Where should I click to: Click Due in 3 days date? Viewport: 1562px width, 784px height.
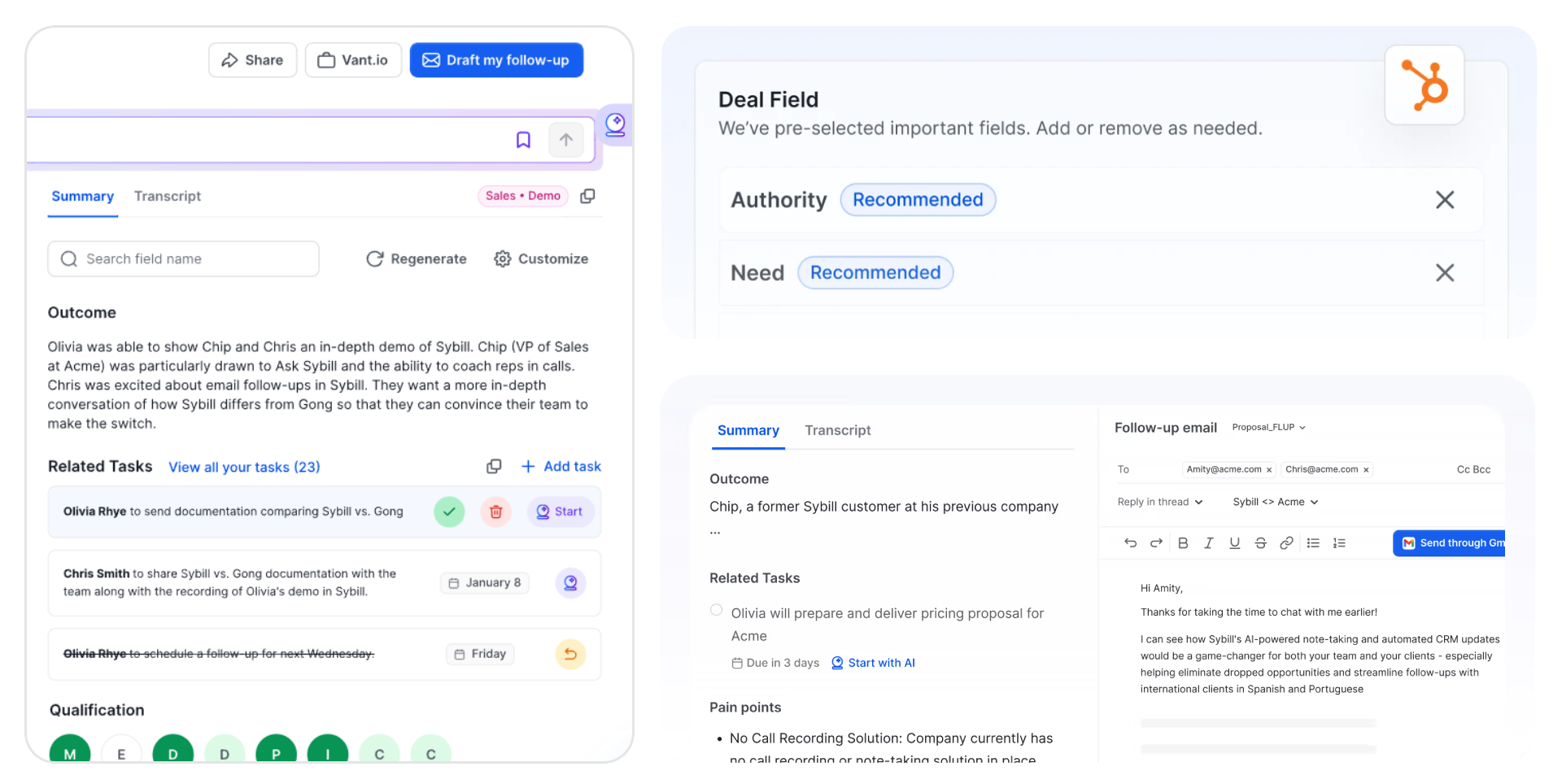pyautogui.click(x=775, y=663)
